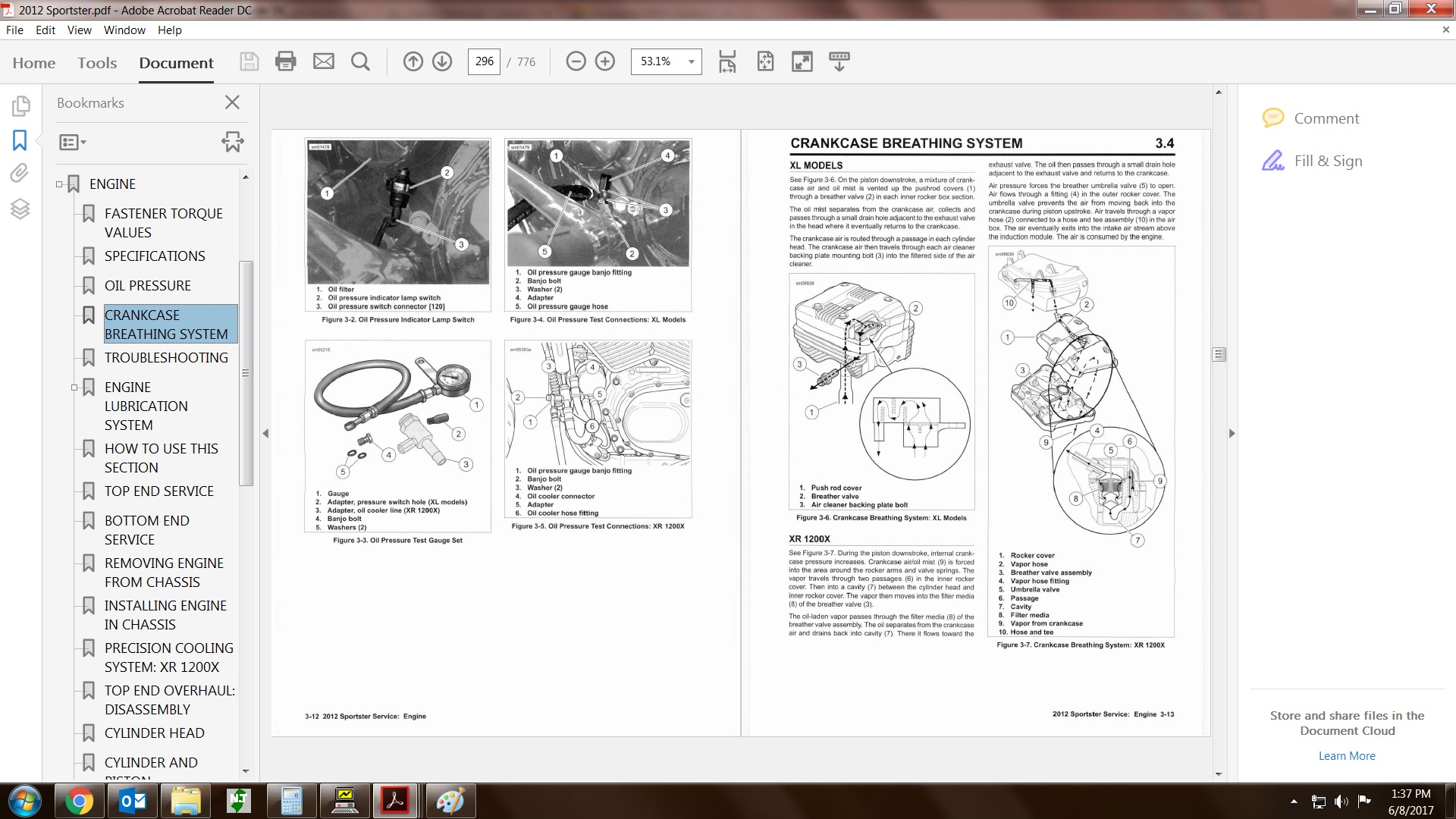Open the Window menu

click(x=124, y=30)
